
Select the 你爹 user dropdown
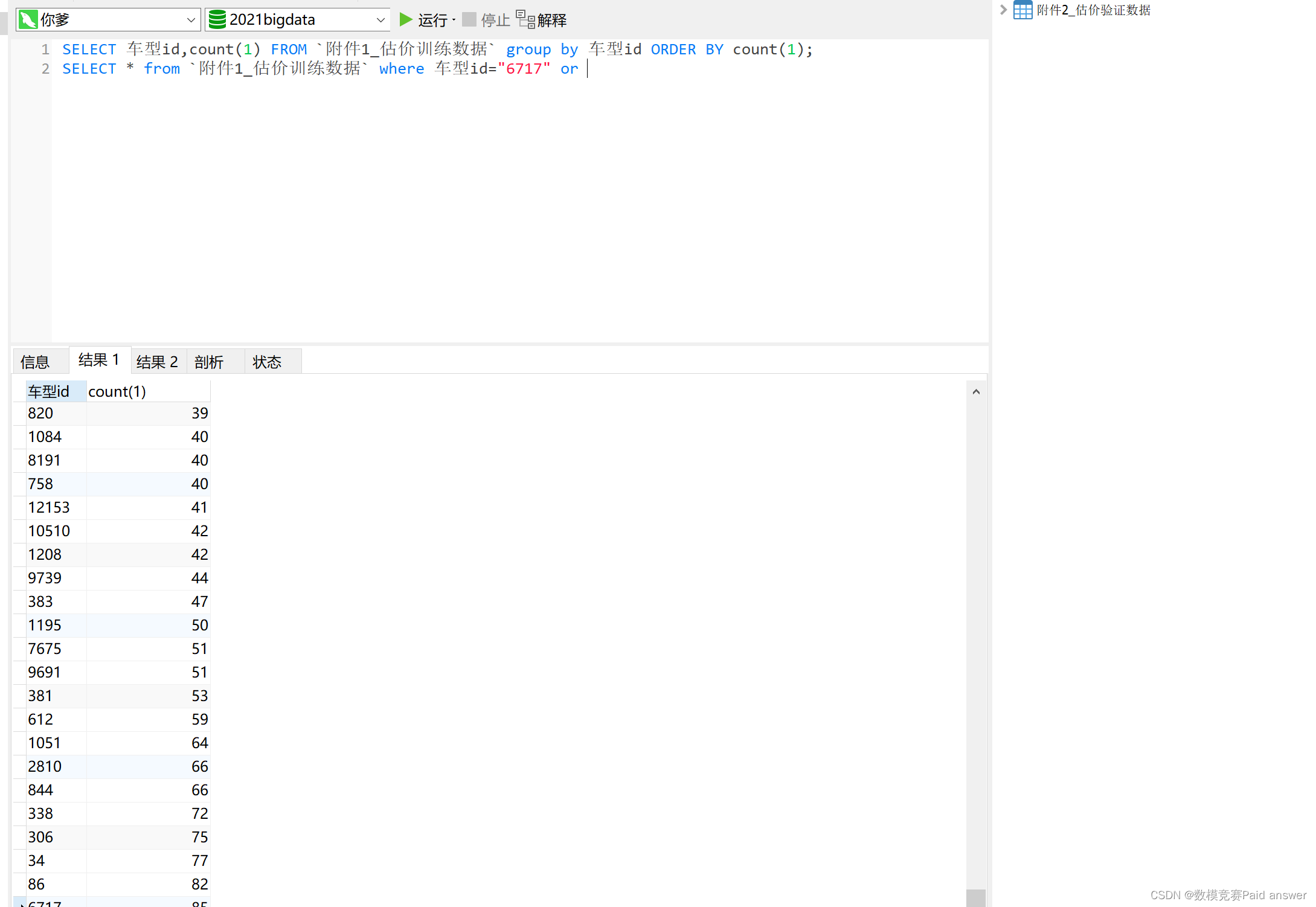pos(104,17)
